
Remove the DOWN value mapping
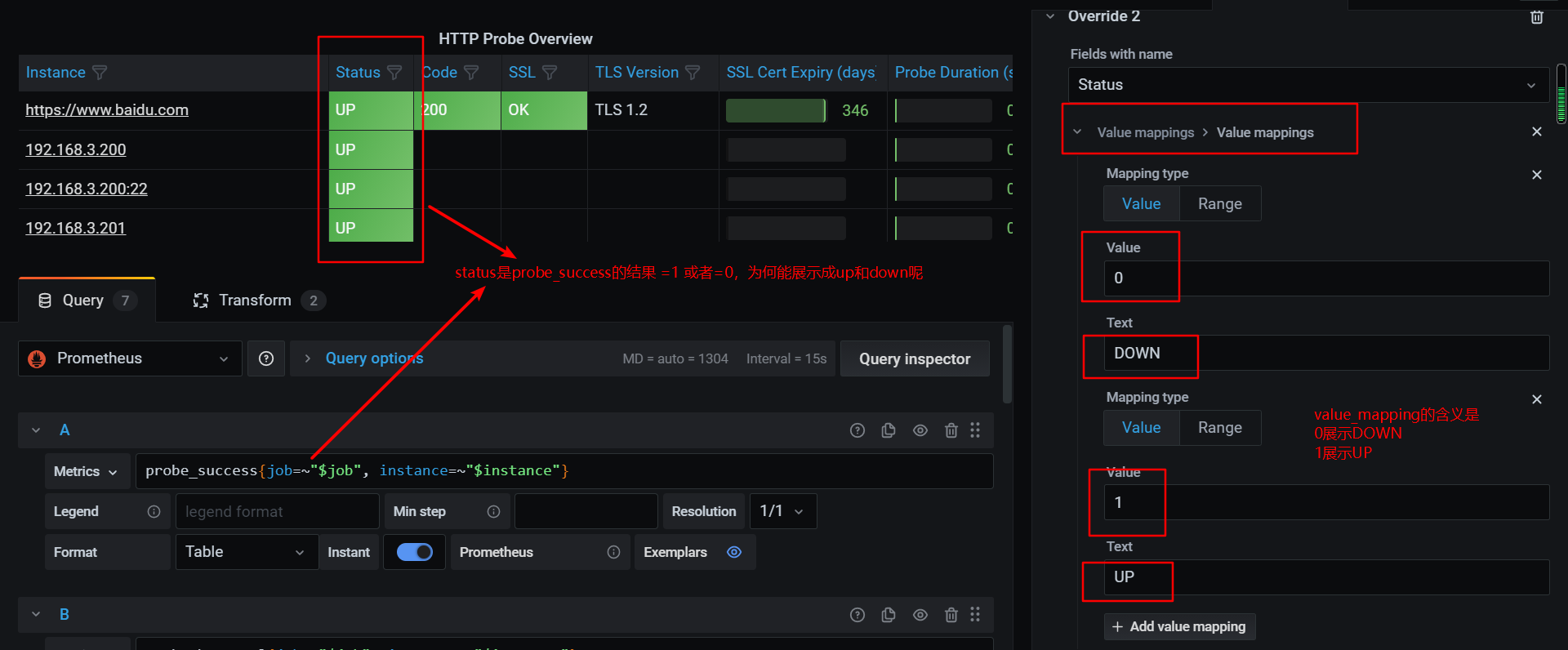coord(1536,175)
